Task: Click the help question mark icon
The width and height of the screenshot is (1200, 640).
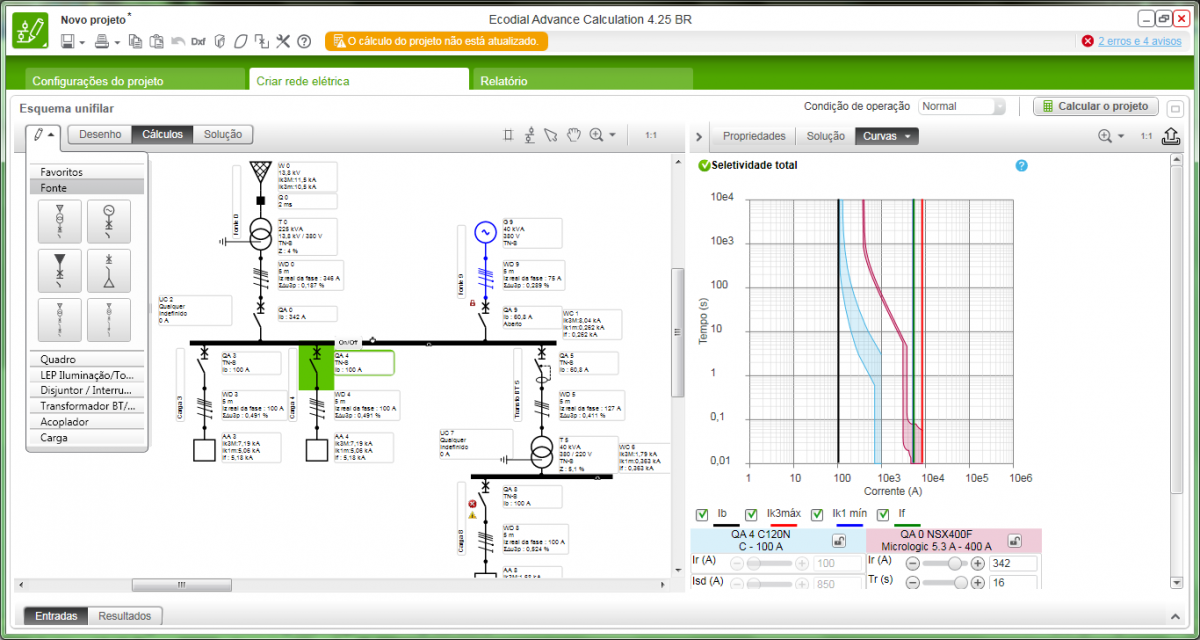Action: click(304, 41)
